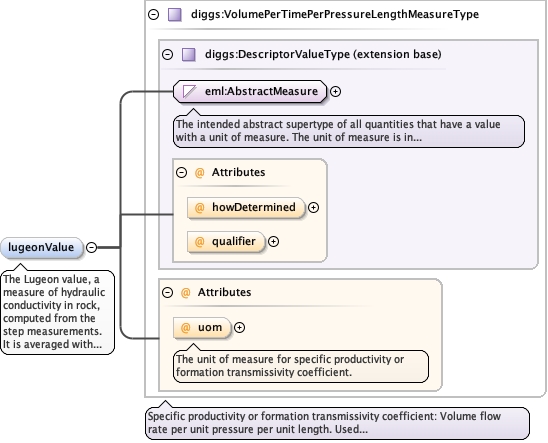Select the uom attribute node
548x443 pixels.
(202, 327)
